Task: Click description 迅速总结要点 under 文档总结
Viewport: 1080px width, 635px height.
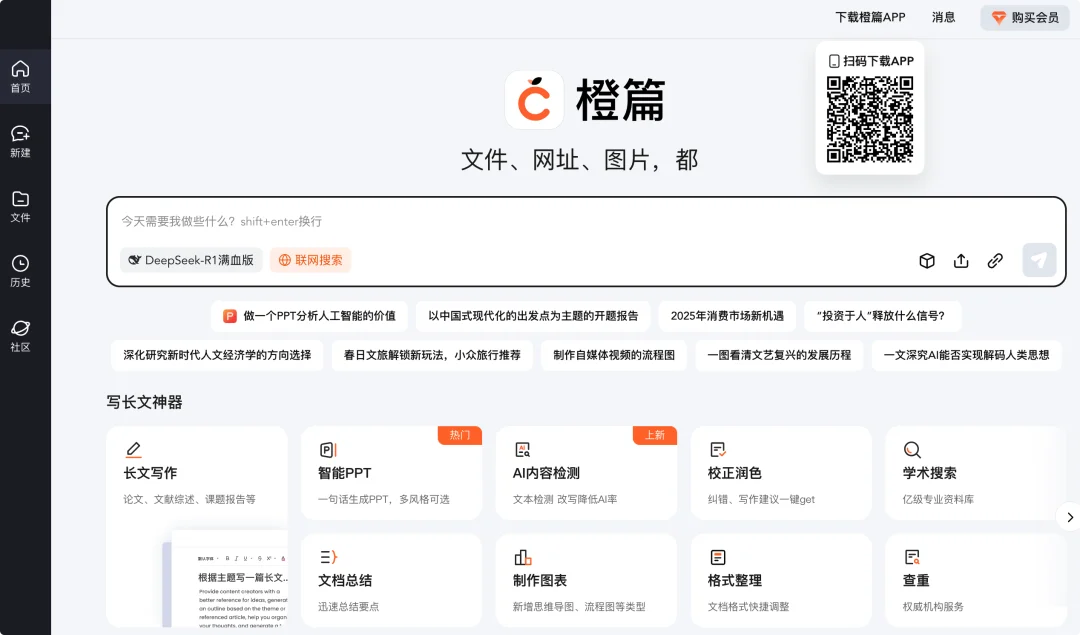Action: pos(349,607)
